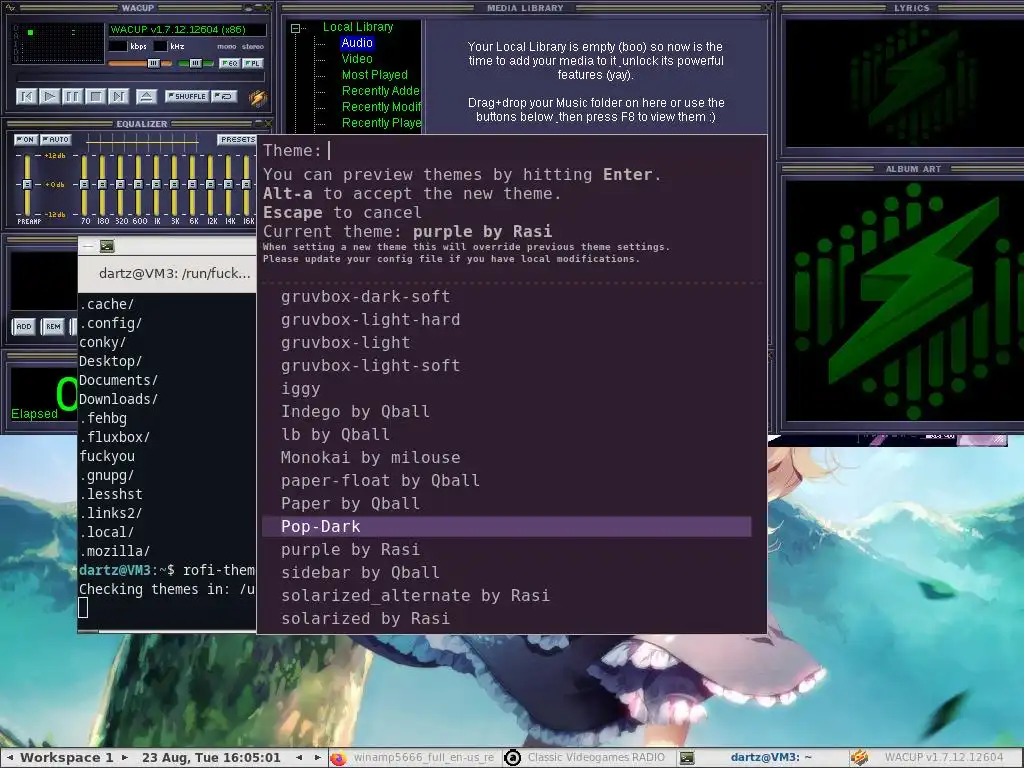Pause playback in WACUP
The image size is (1024, 768).
(x=72, y=97)
